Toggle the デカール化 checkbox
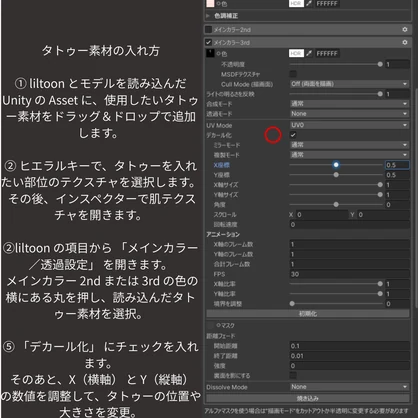Viewport: 418px width, 418px height. click(x=293, y=135)
